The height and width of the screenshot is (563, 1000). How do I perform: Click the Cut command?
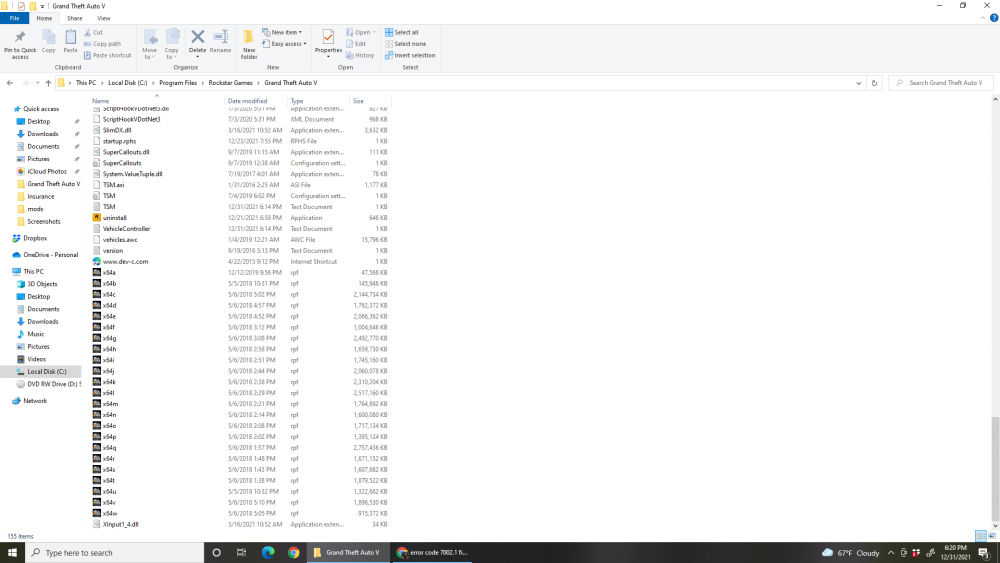point(93,32)
